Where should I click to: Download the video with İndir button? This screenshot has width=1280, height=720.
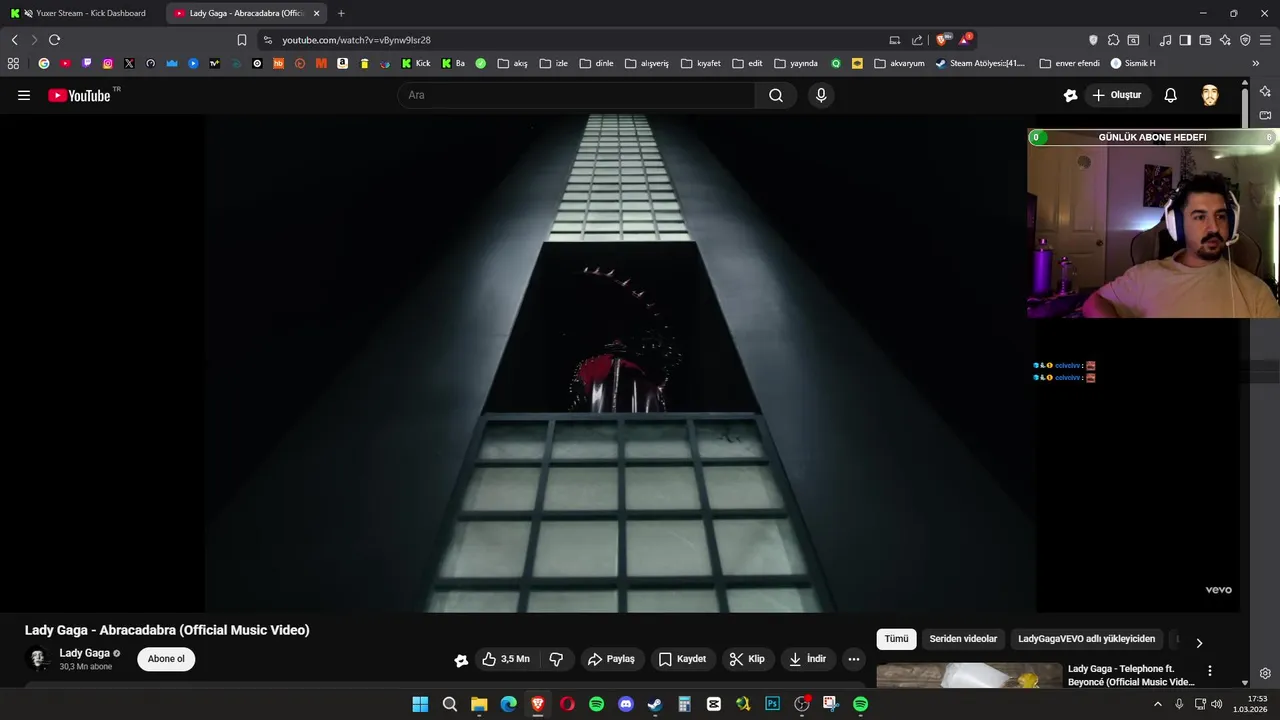(807, 659)
